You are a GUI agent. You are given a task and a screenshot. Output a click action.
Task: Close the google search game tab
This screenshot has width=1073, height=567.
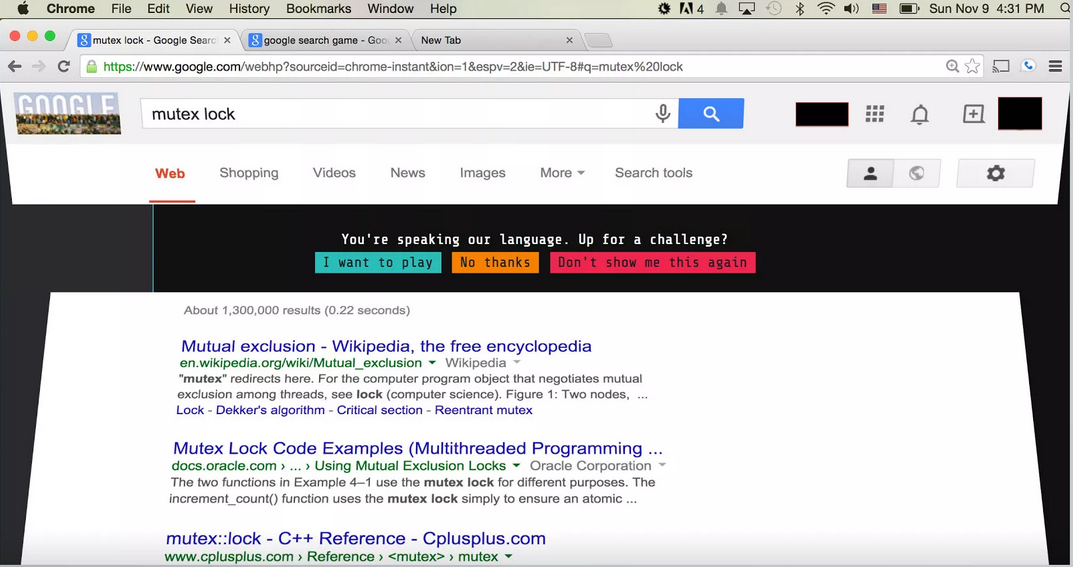[398, 40]
